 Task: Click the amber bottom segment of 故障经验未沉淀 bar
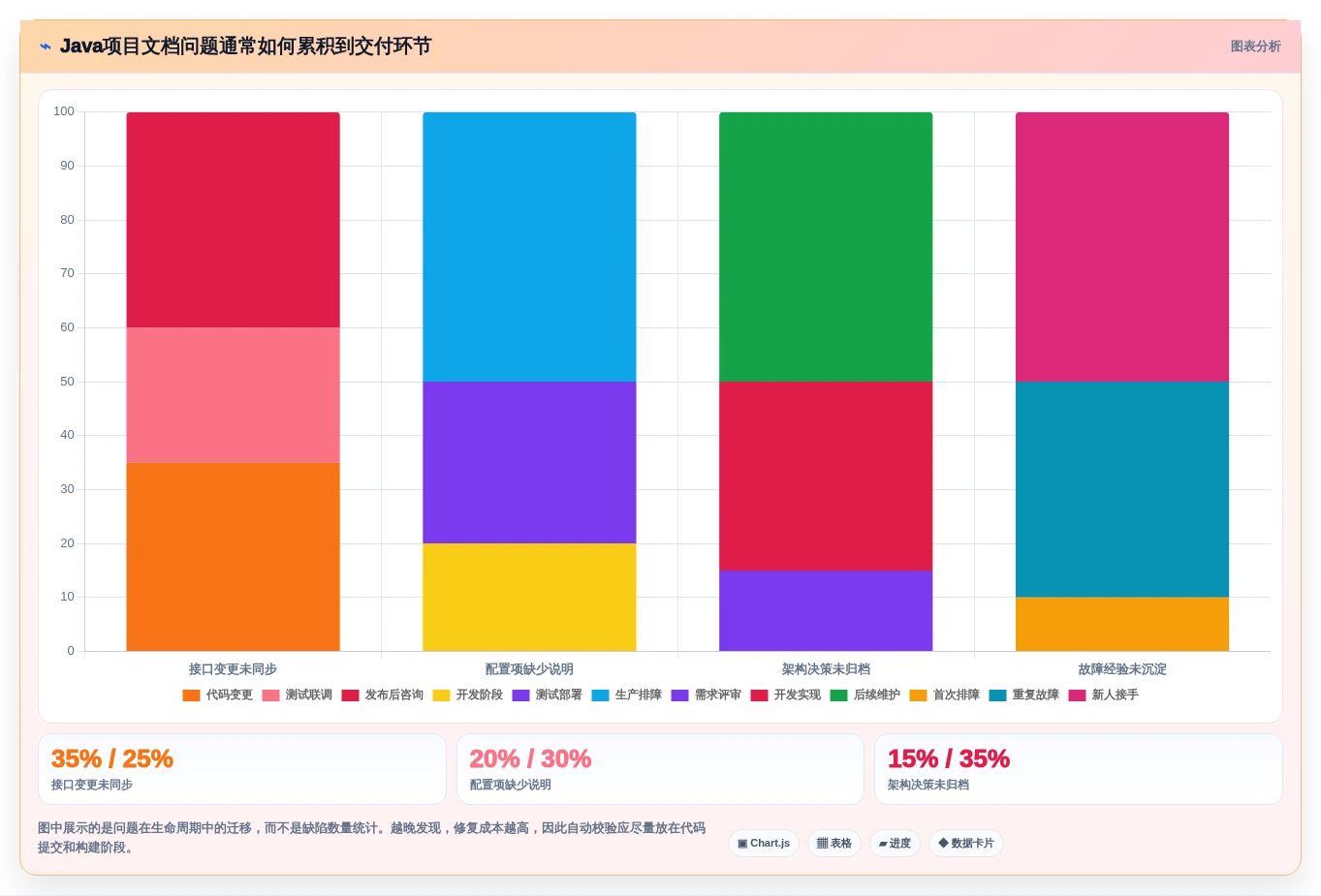point(1122,625)
